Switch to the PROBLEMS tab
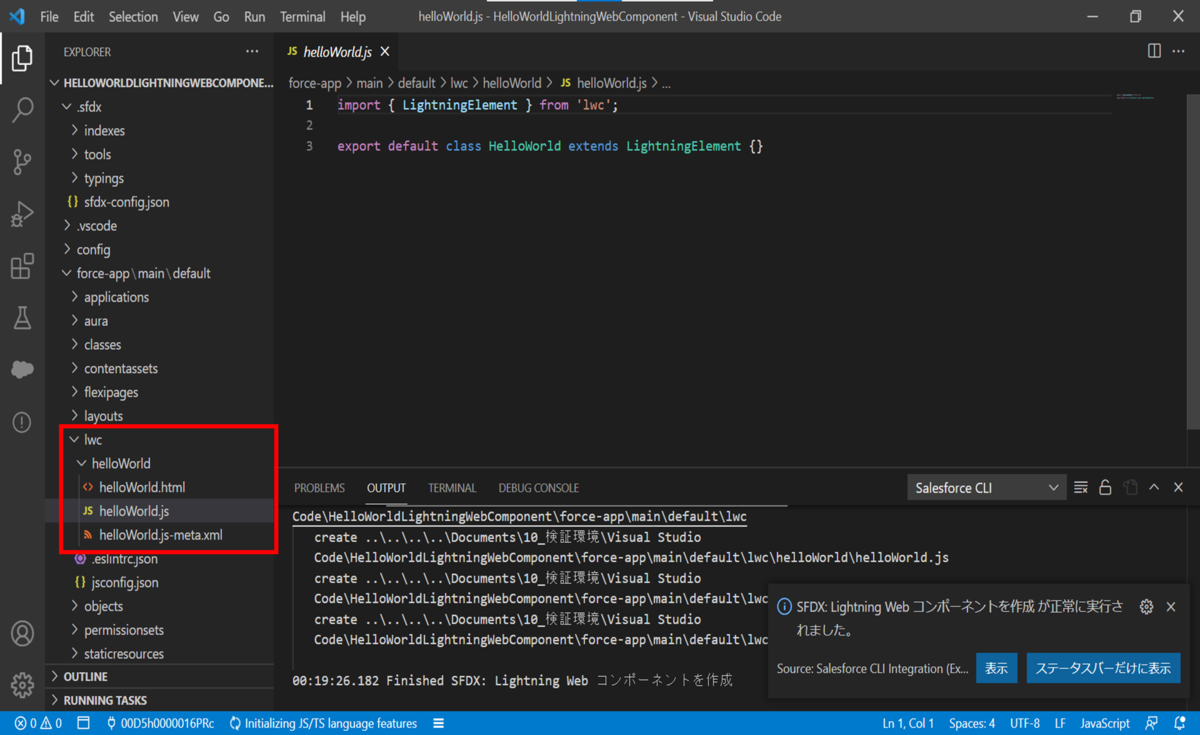 (x=319, y=488)
